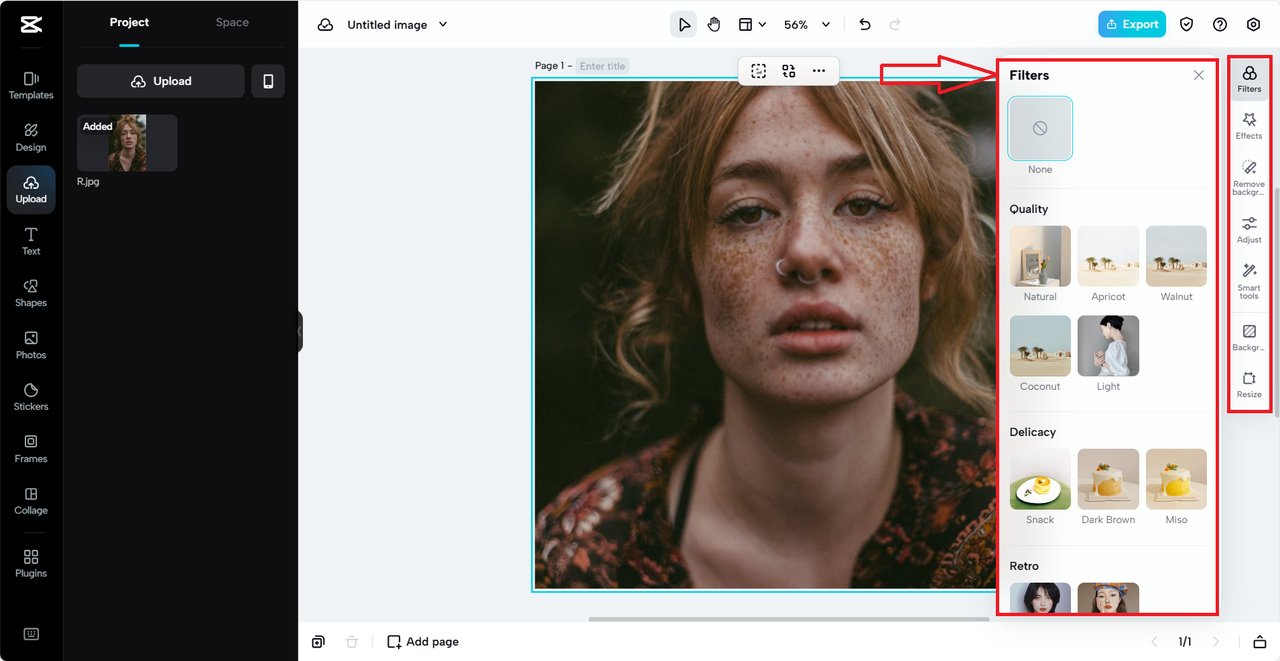This screenshot has width=1280, height=661.
Task: Click the shield icon next to Export
Action: [x=1187, y=25]
